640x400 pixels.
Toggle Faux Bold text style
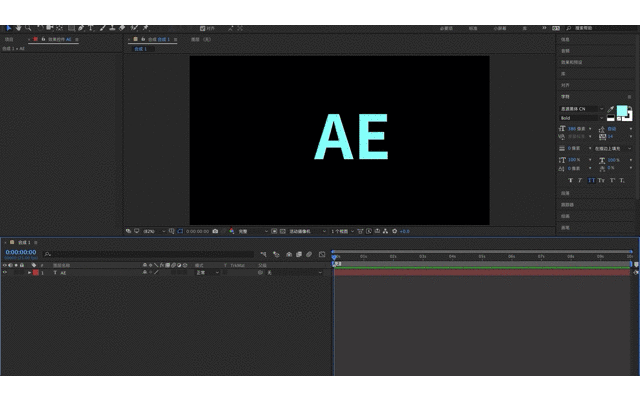click(x=571, y=180)
